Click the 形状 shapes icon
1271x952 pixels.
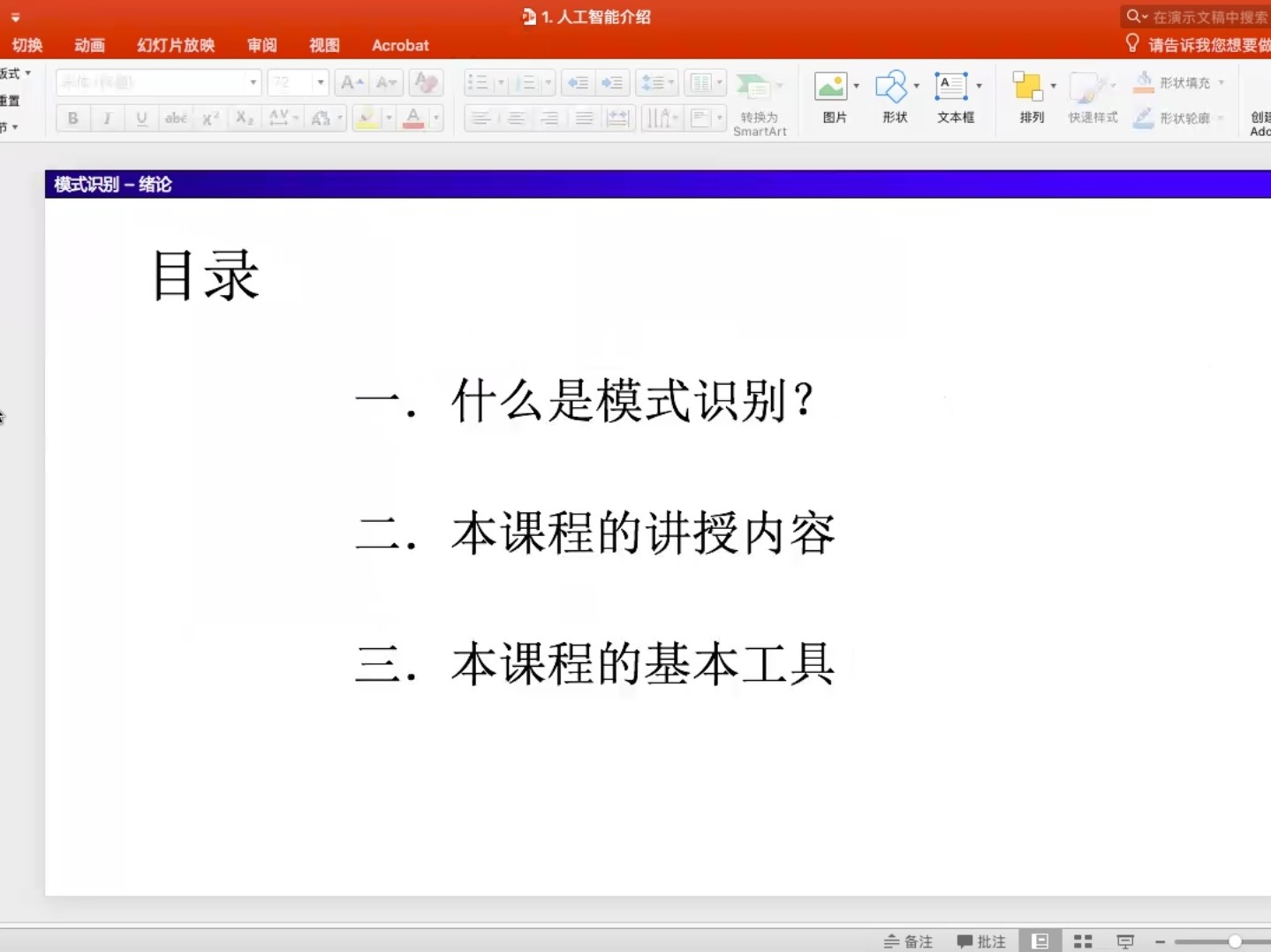point(891,87)
